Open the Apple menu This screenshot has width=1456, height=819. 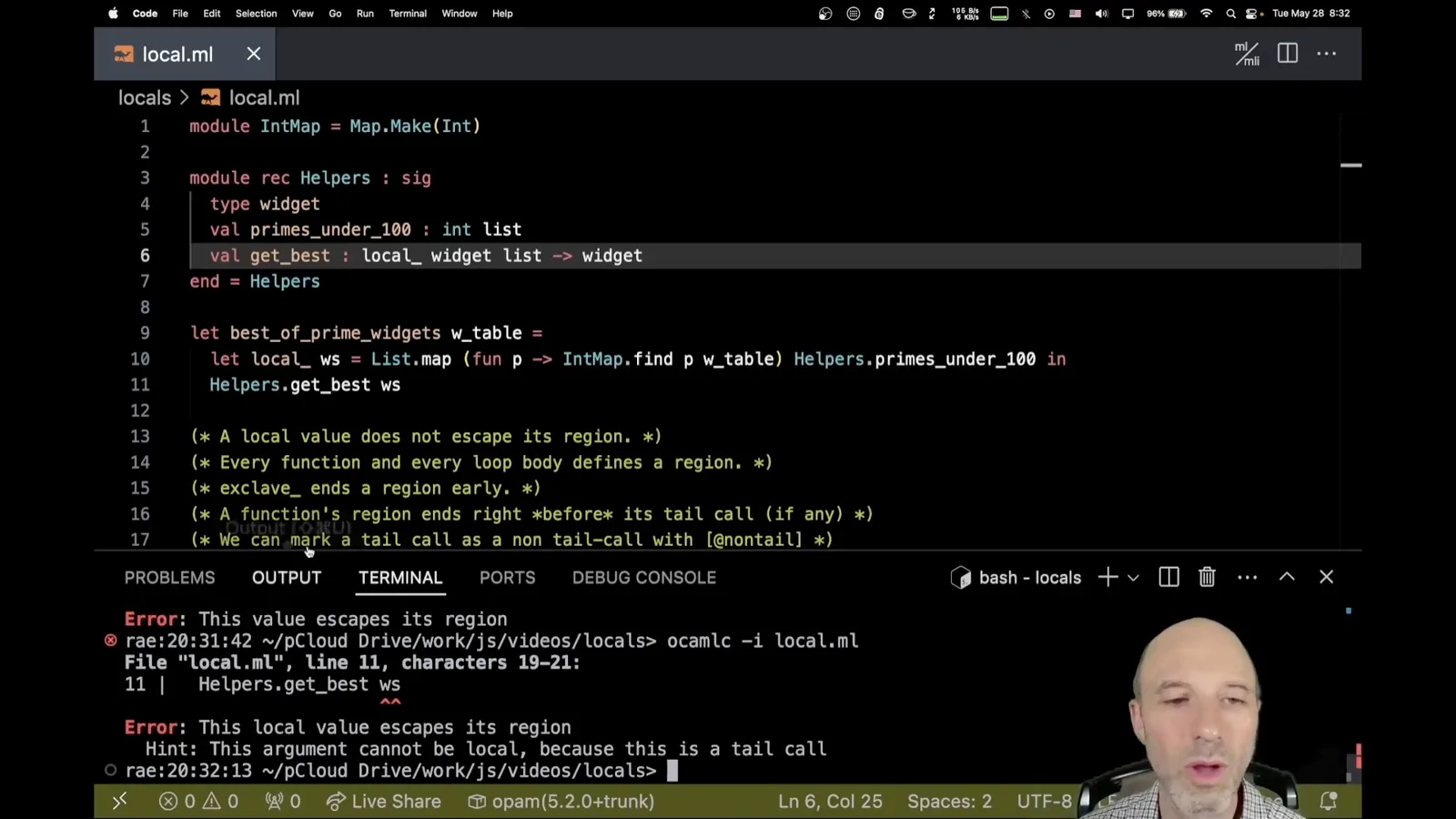point(113,14)
